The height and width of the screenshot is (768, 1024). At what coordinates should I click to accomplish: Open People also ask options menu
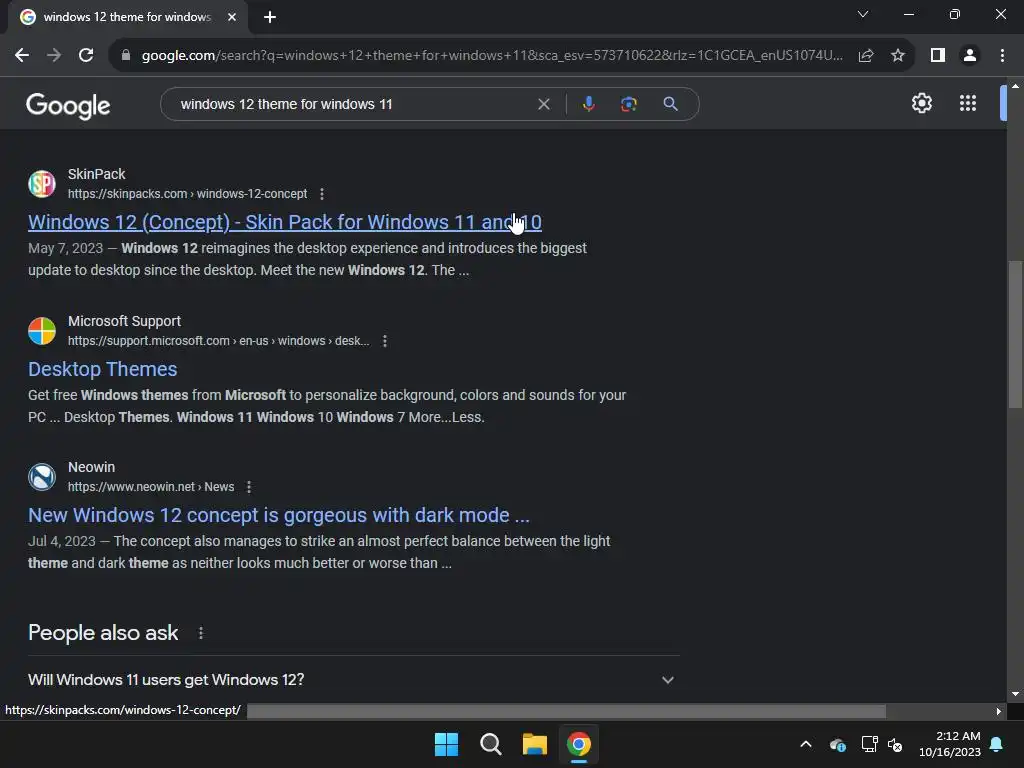[x=201, y=633]
